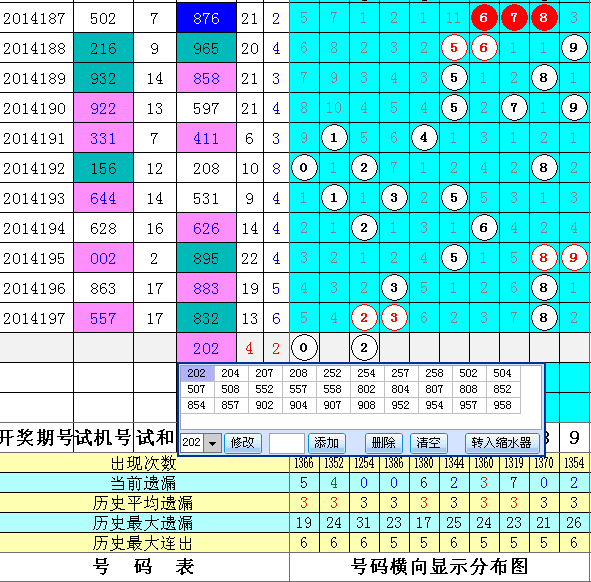Click the empty input field beside 添加

pyautogui.click(x=287, y=443)
